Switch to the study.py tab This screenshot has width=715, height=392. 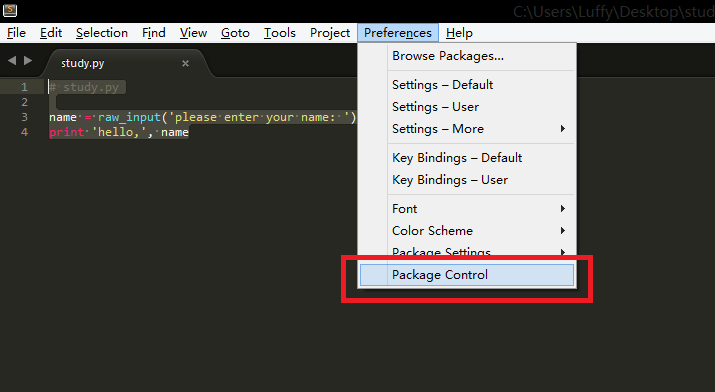point(83,63)
